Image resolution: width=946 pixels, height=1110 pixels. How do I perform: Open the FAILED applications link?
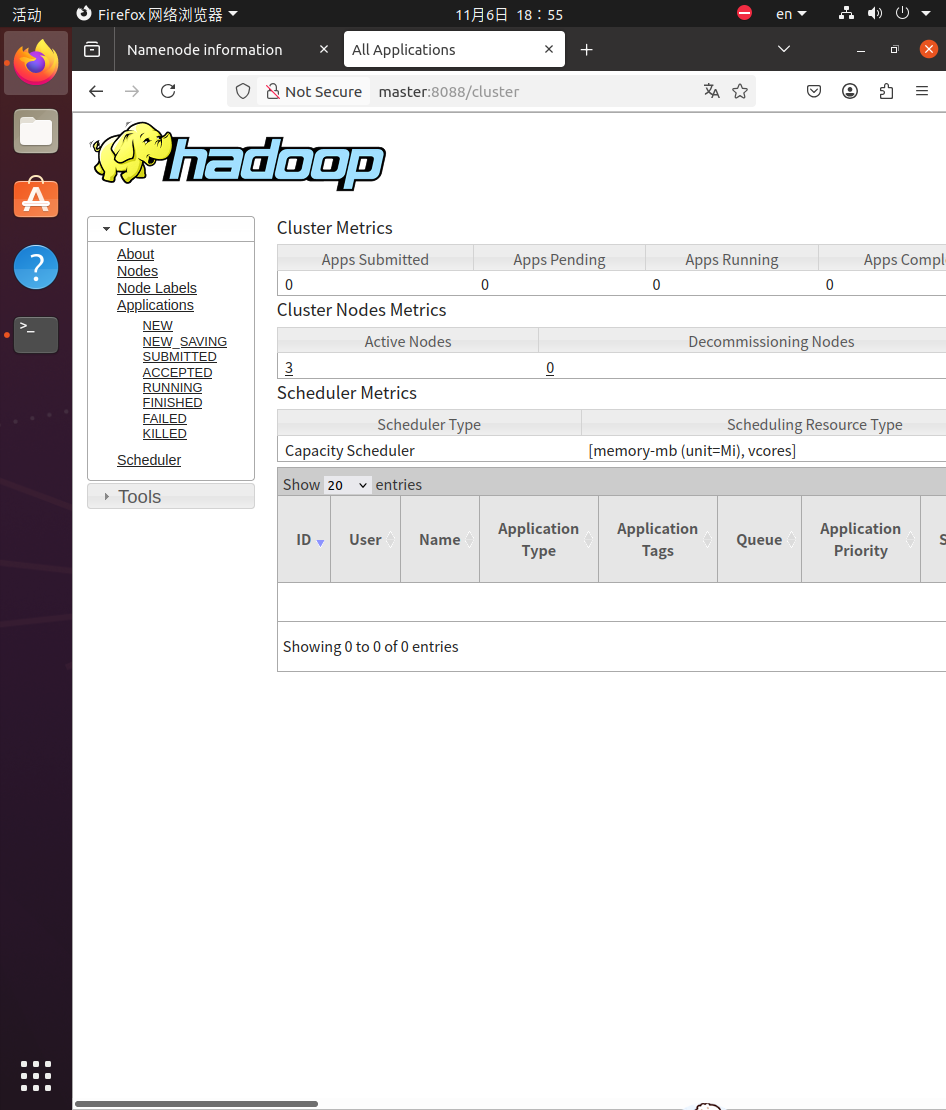click(164, 418)
